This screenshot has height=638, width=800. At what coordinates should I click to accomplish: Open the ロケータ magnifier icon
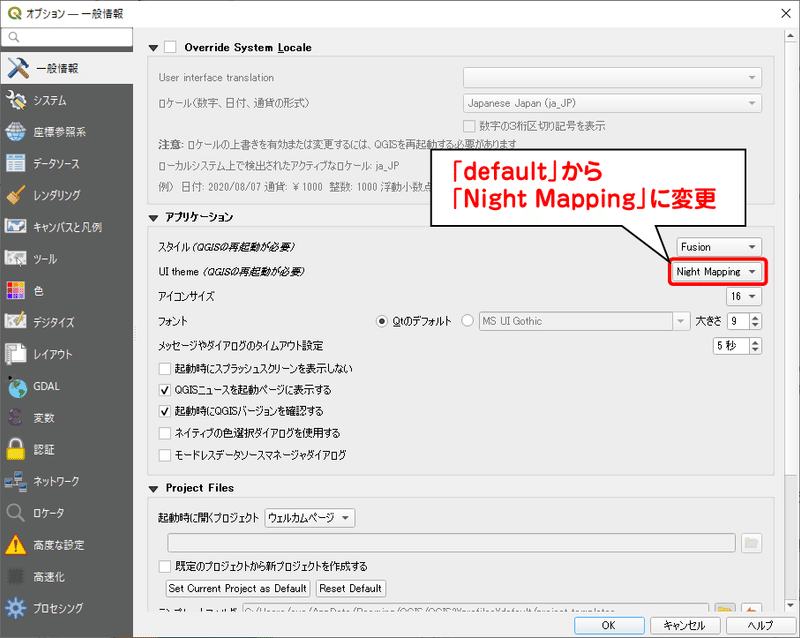click(x=16, y=513)
